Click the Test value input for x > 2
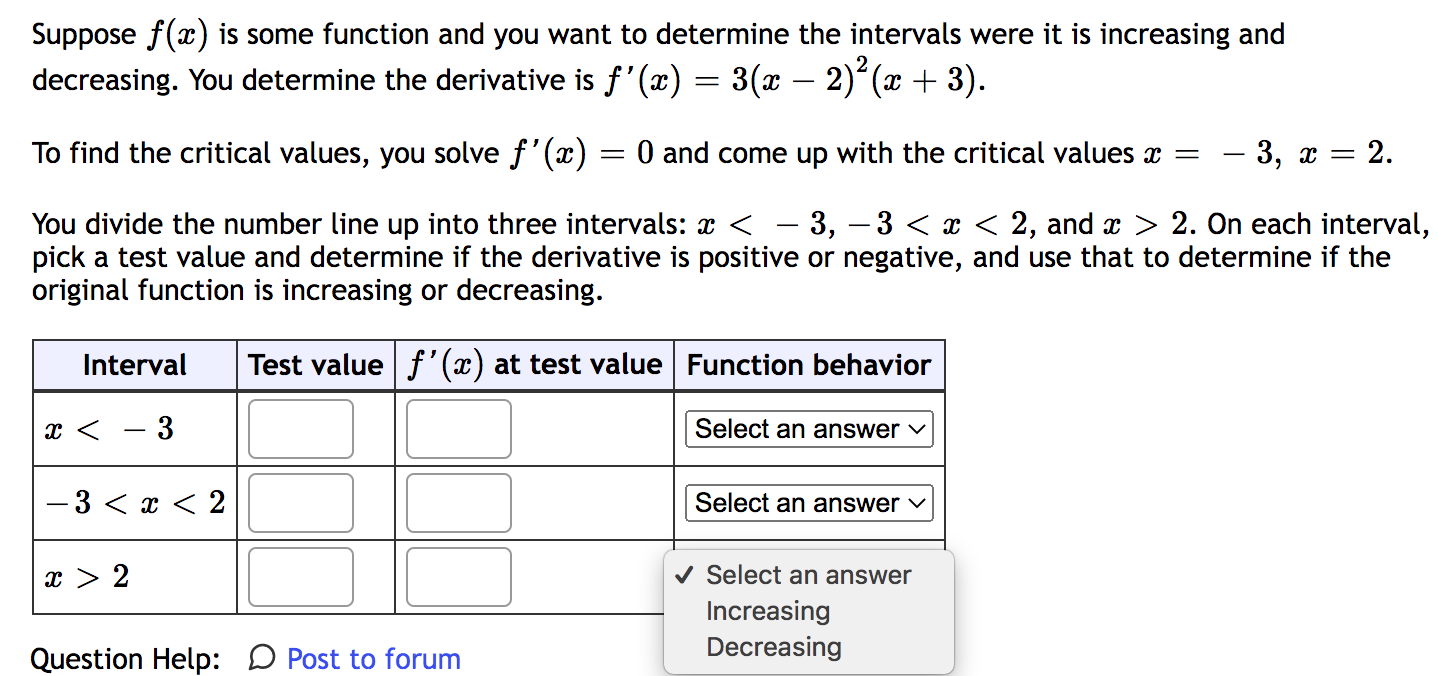Screen dimensions: 1438x676 tap(300, 576)
